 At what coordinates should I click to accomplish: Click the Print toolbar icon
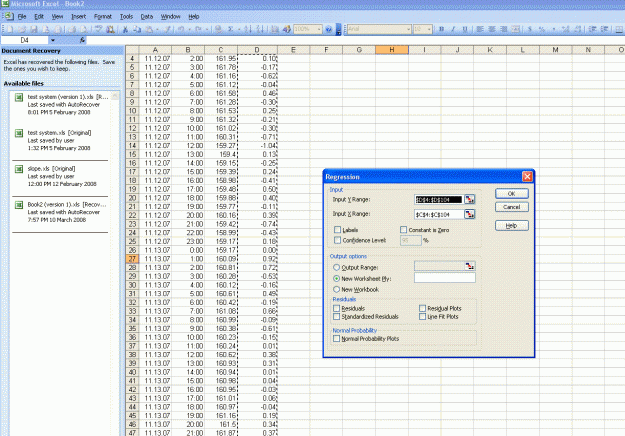point(72,29)
